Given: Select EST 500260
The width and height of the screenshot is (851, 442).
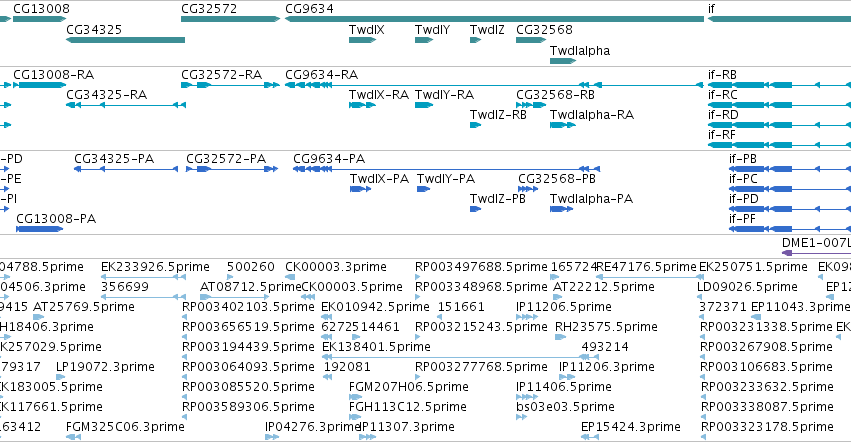Looking at the screenshot, I should tap(251, 267).
